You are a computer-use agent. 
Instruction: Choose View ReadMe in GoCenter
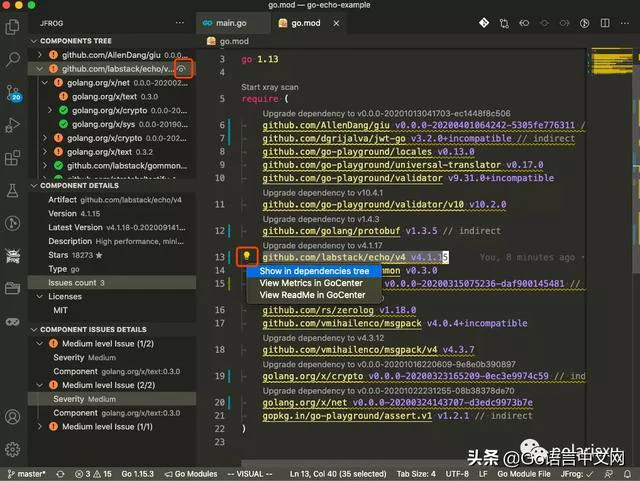[312, 295]
